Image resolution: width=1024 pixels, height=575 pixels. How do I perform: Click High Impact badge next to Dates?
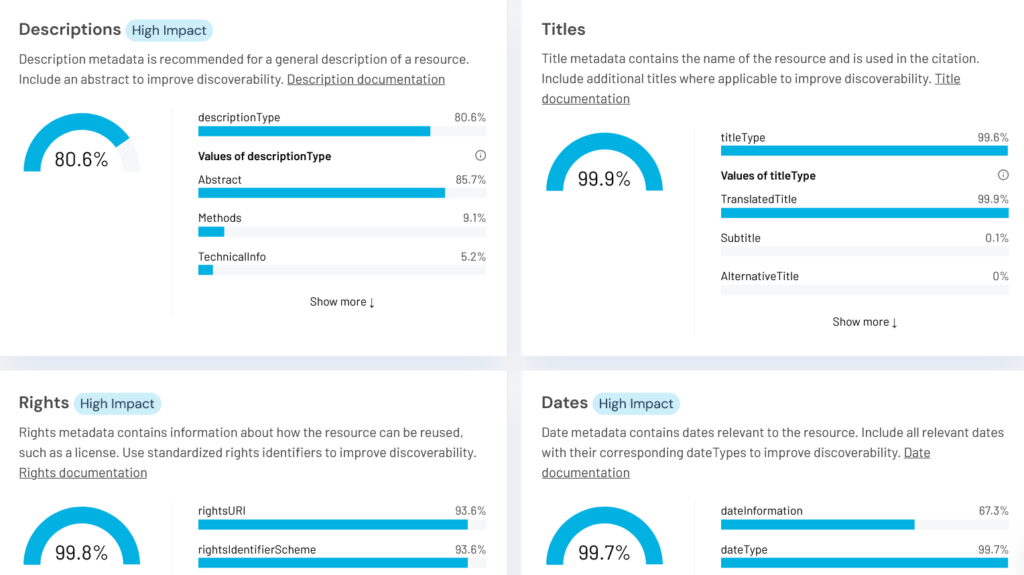coord(636,404)
